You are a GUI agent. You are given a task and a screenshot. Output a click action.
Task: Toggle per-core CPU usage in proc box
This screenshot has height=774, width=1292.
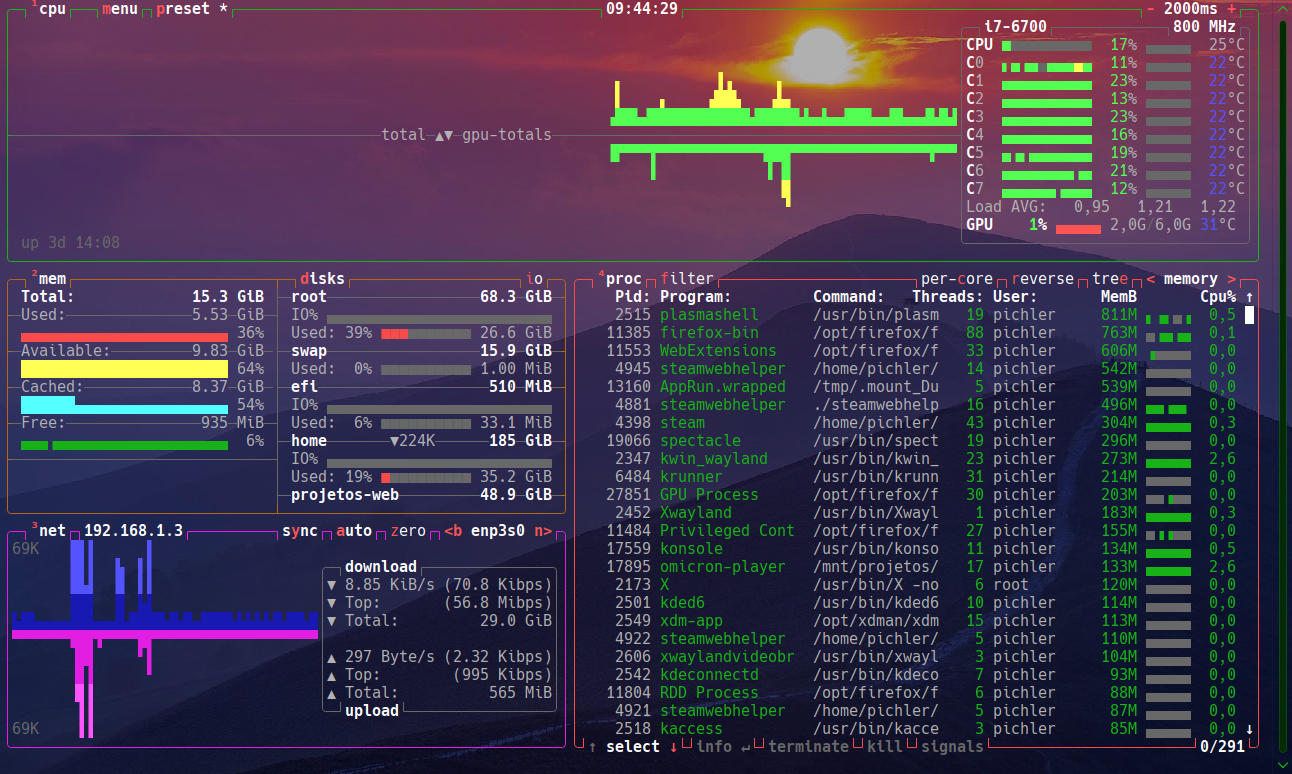tap(957, 279)
